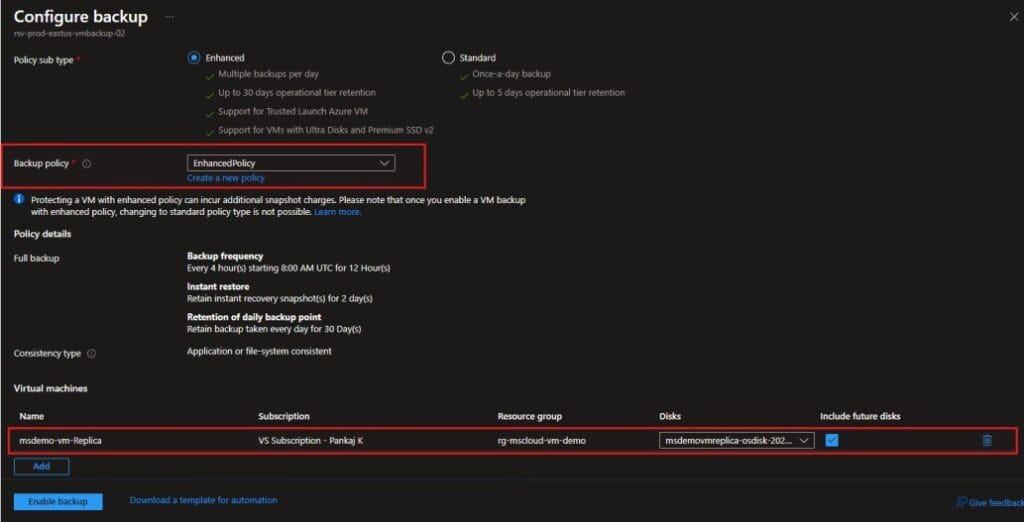Image resolution: width=1024 pixels, height=522 pixels.
Task: Delete msdemo-vm-Replica row with trash icon
Action: 987,440
